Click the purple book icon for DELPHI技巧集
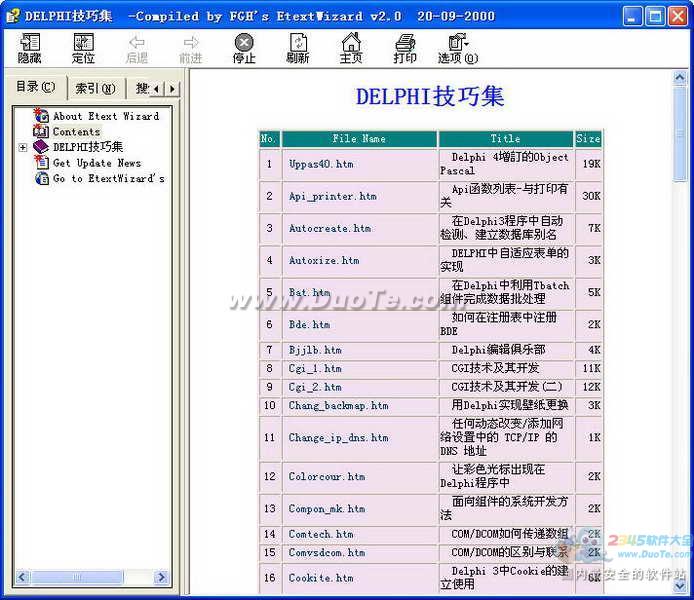694x600 pixels. pyautogui.click(x=41, y=147)
